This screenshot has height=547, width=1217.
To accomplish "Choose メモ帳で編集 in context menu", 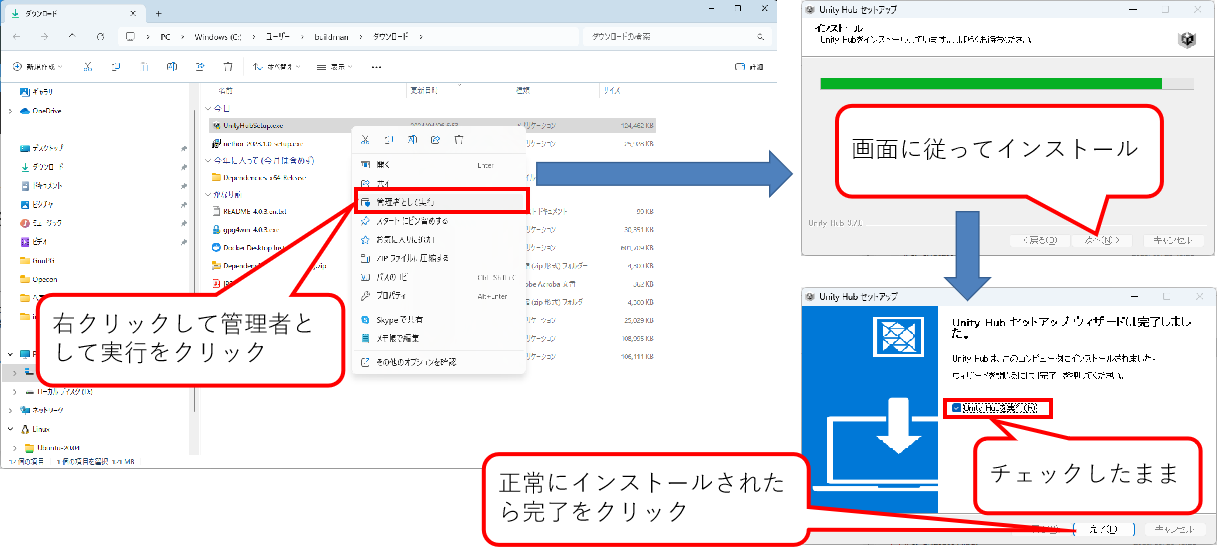I will (x=438, y=338).
